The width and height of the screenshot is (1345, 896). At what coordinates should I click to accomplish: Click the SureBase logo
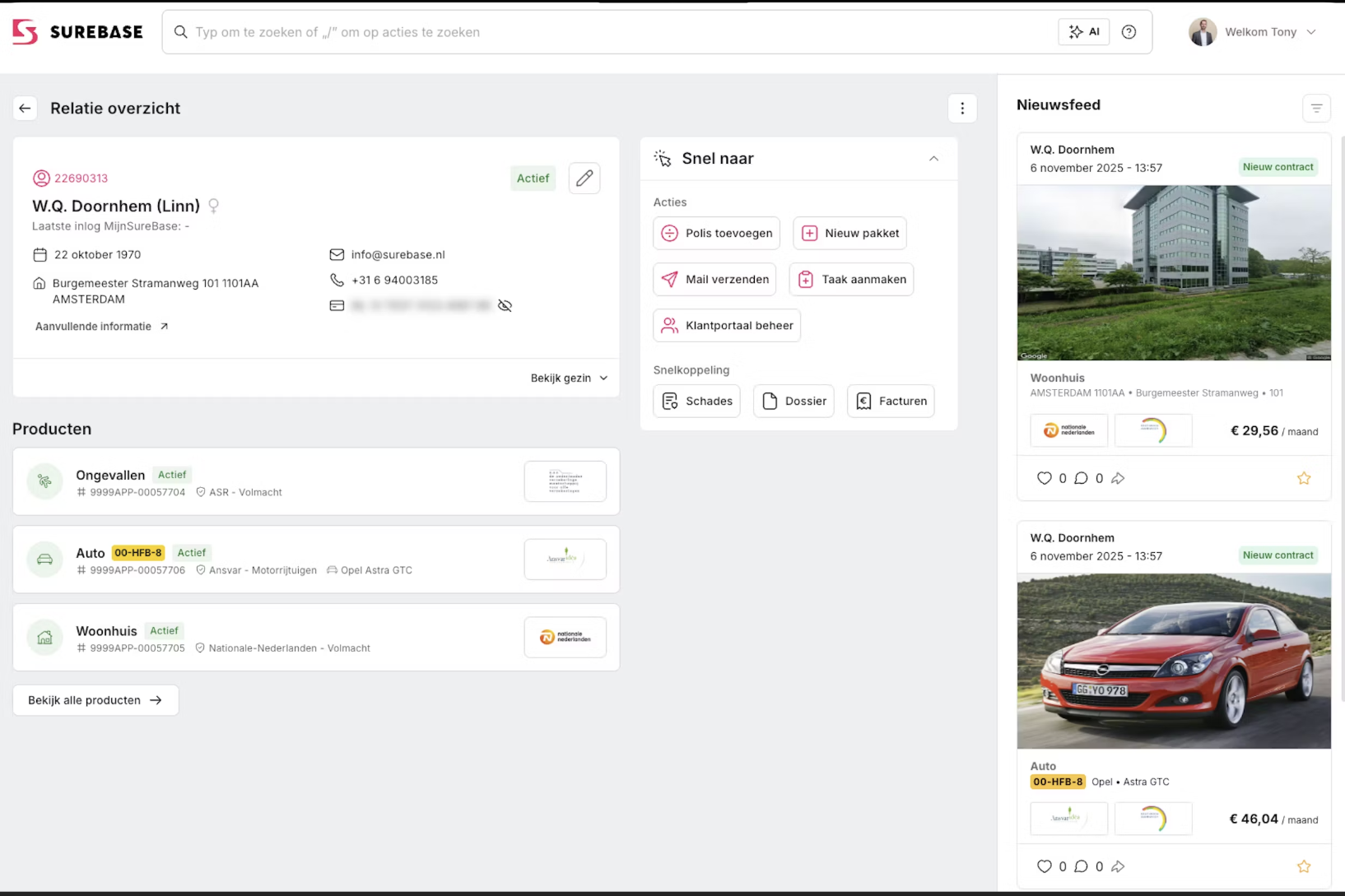click(x=77, y=31)
